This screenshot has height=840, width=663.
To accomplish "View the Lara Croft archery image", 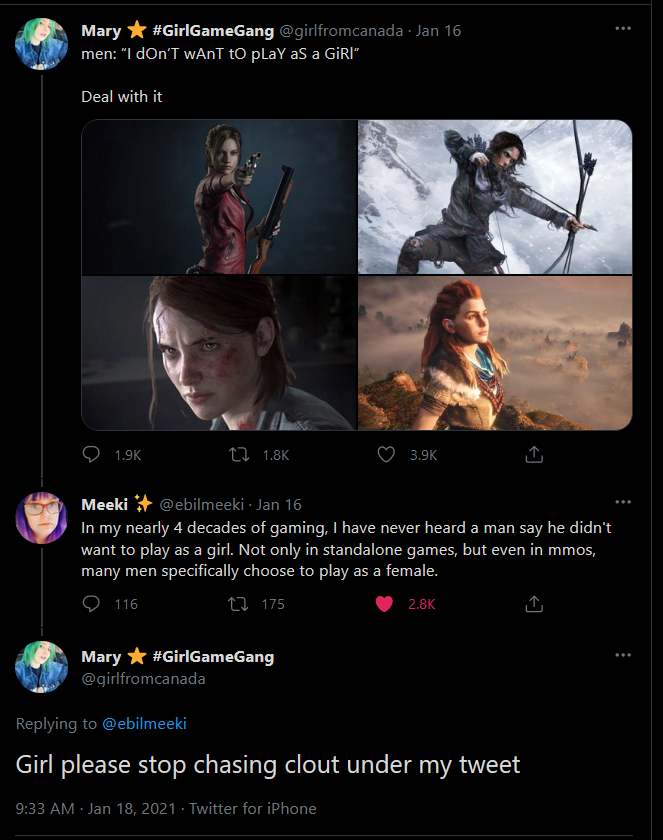I will pyautogui.click(x=495, y=197).
